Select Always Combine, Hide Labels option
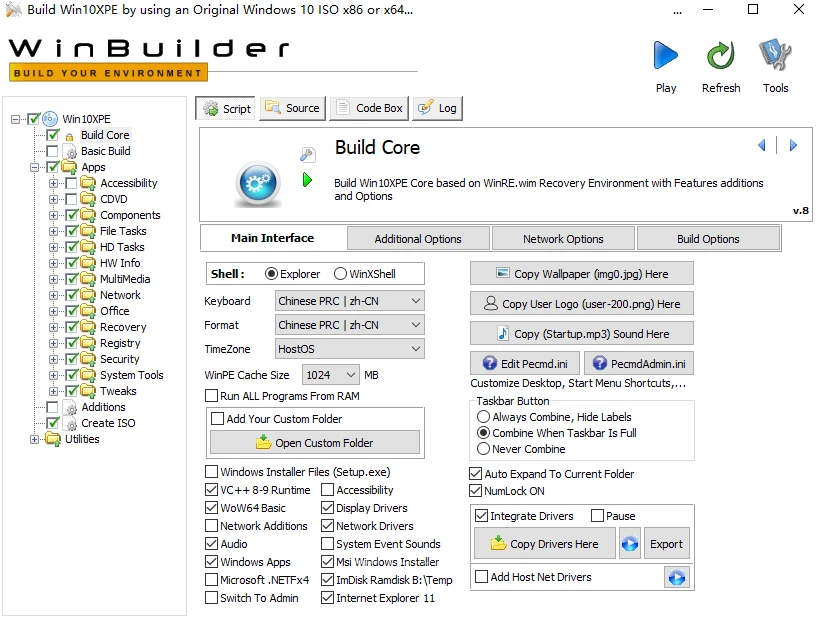The height and width of the screenshot is (626, 819). pos(483,416)
